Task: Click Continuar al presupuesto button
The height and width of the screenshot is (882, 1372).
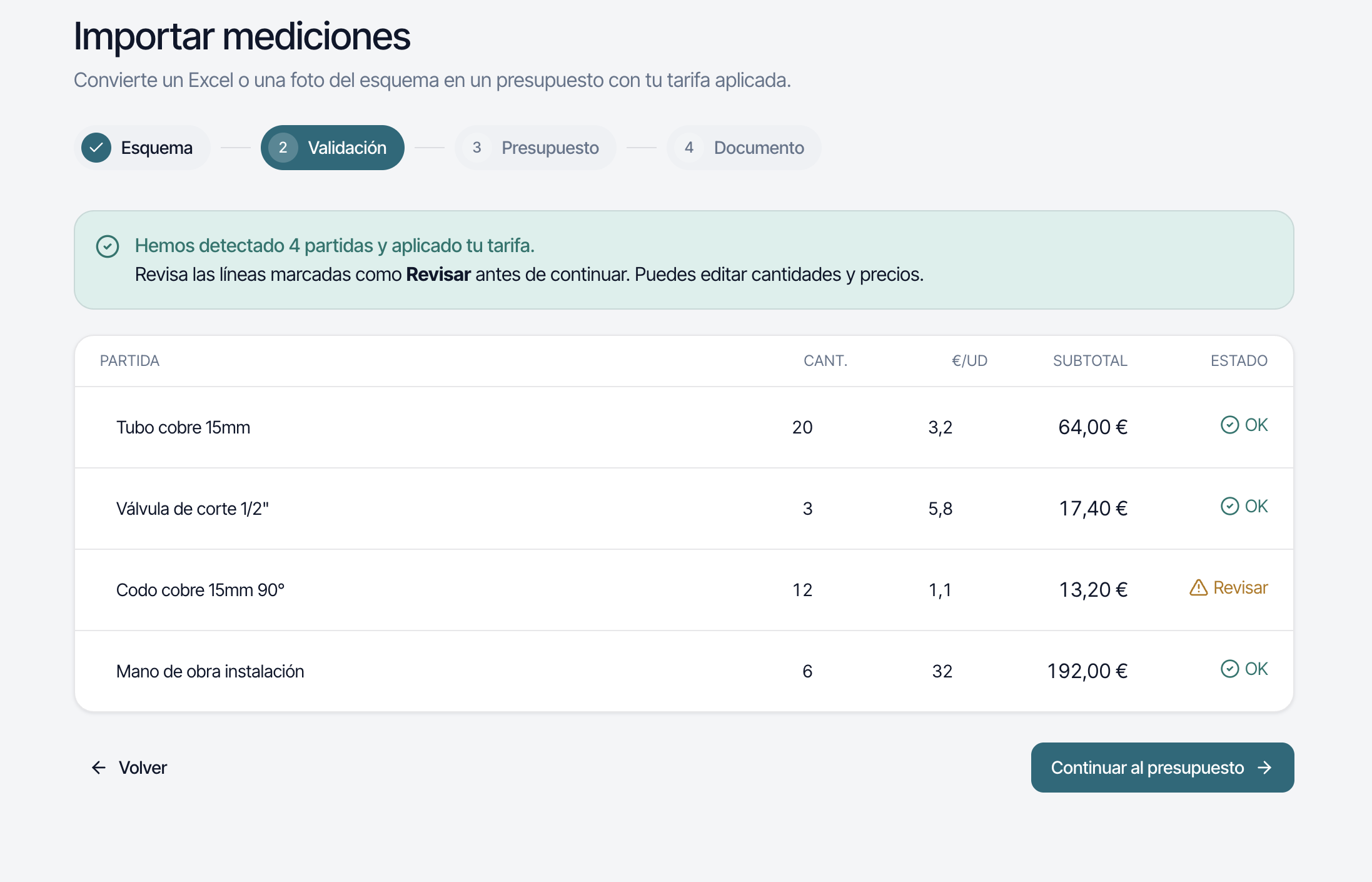Action: click(1163, 768)
